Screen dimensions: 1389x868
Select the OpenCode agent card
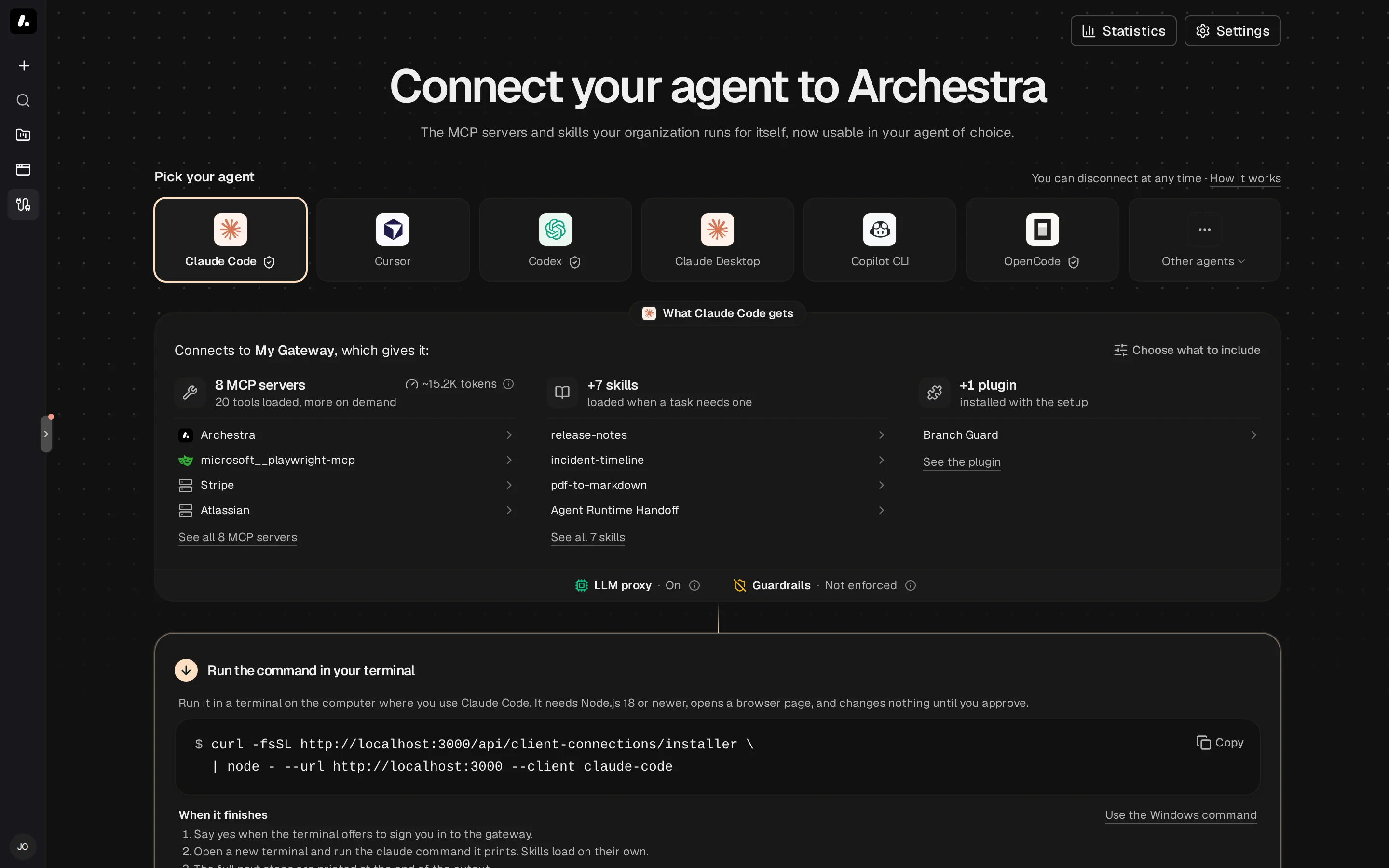(1042, 239)
